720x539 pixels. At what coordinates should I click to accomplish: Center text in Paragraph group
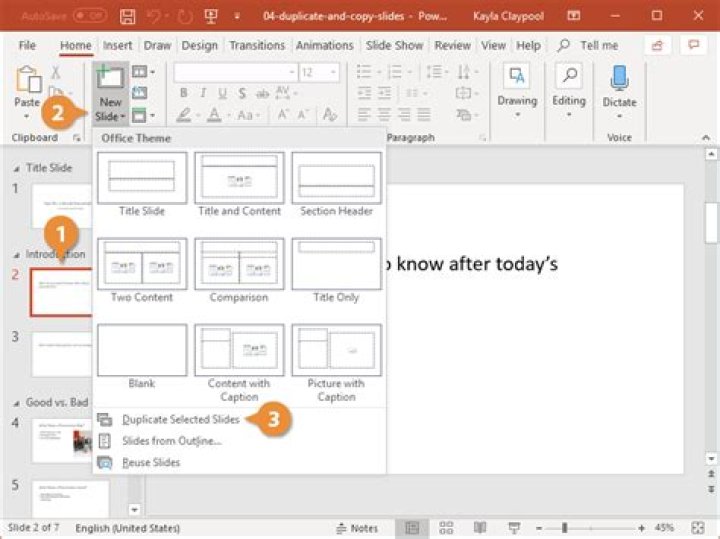(384, 114)
